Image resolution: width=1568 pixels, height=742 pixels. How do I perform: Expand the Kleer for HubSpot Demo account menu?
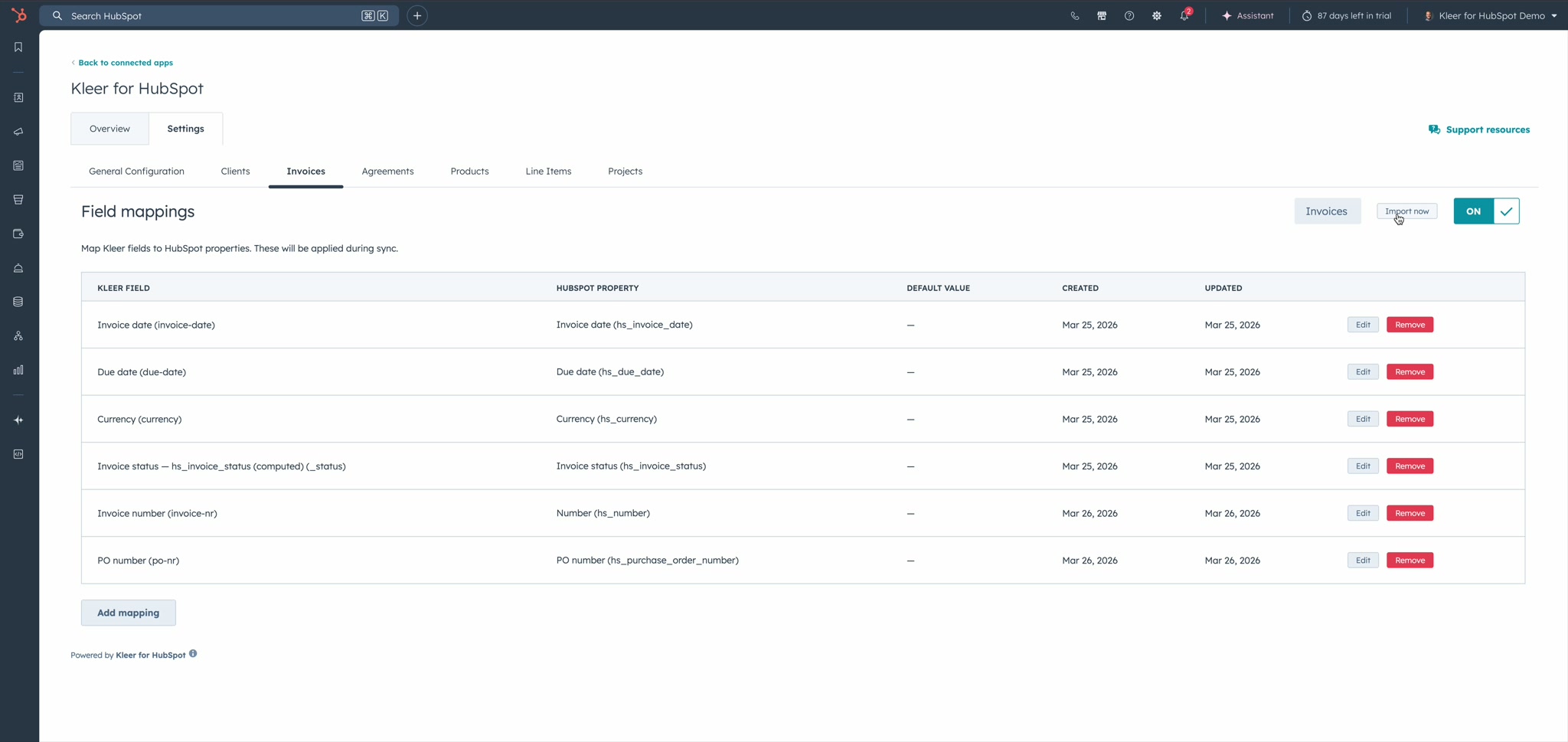coord(1491,15)
